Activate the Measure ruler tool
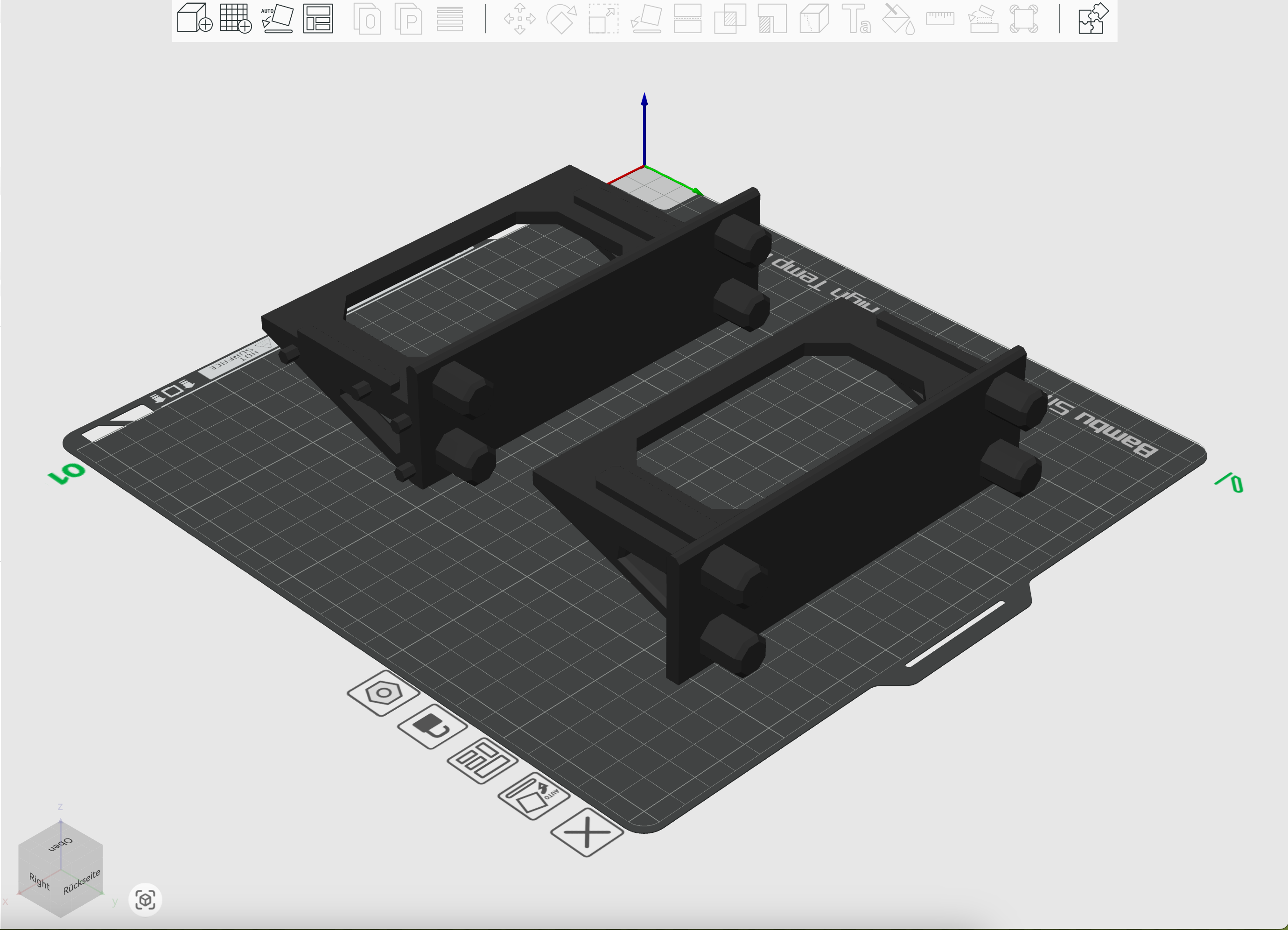 (940, 18)
